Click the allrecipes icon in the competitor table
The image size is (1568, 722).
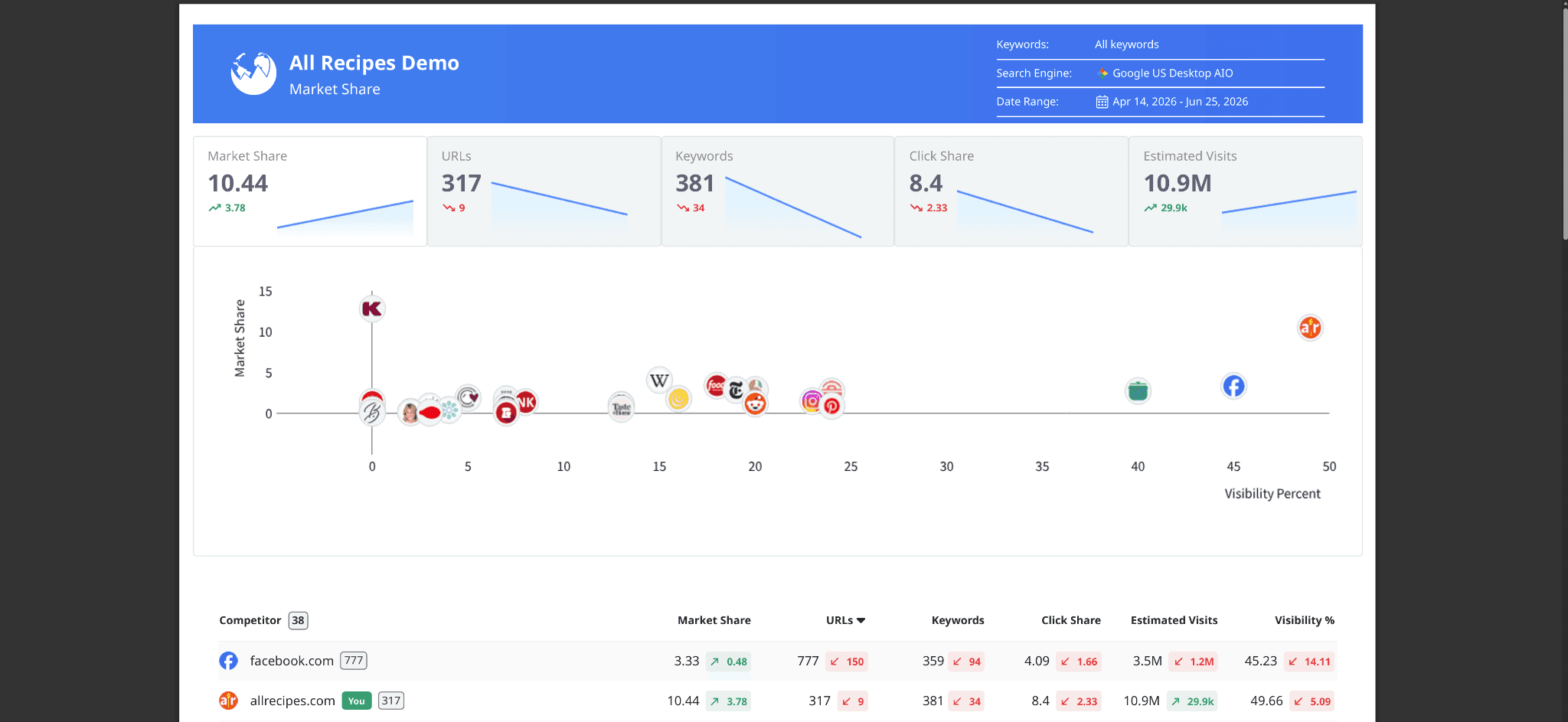pos(228,701)
